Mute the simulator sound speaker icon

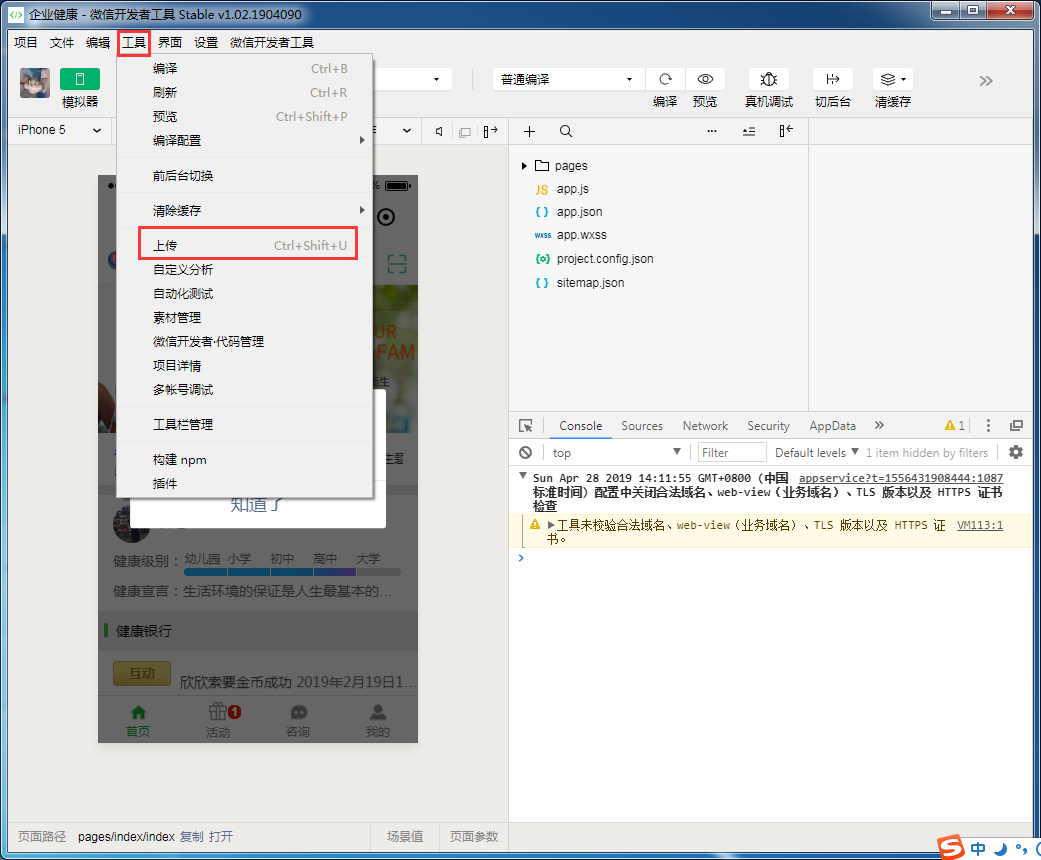[x=439, y=131]
